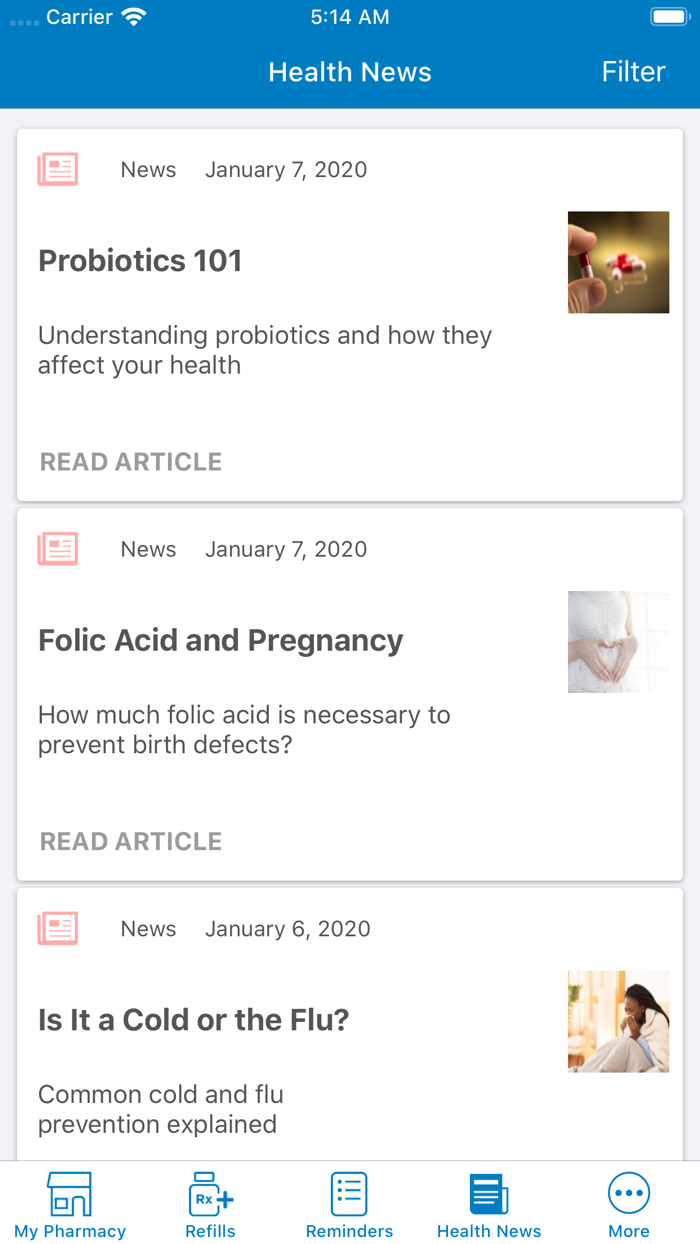The height and width of the screenshot is (1244, 700).
Task: Open the More ellipsis icon
Action: coord(629,1194)
